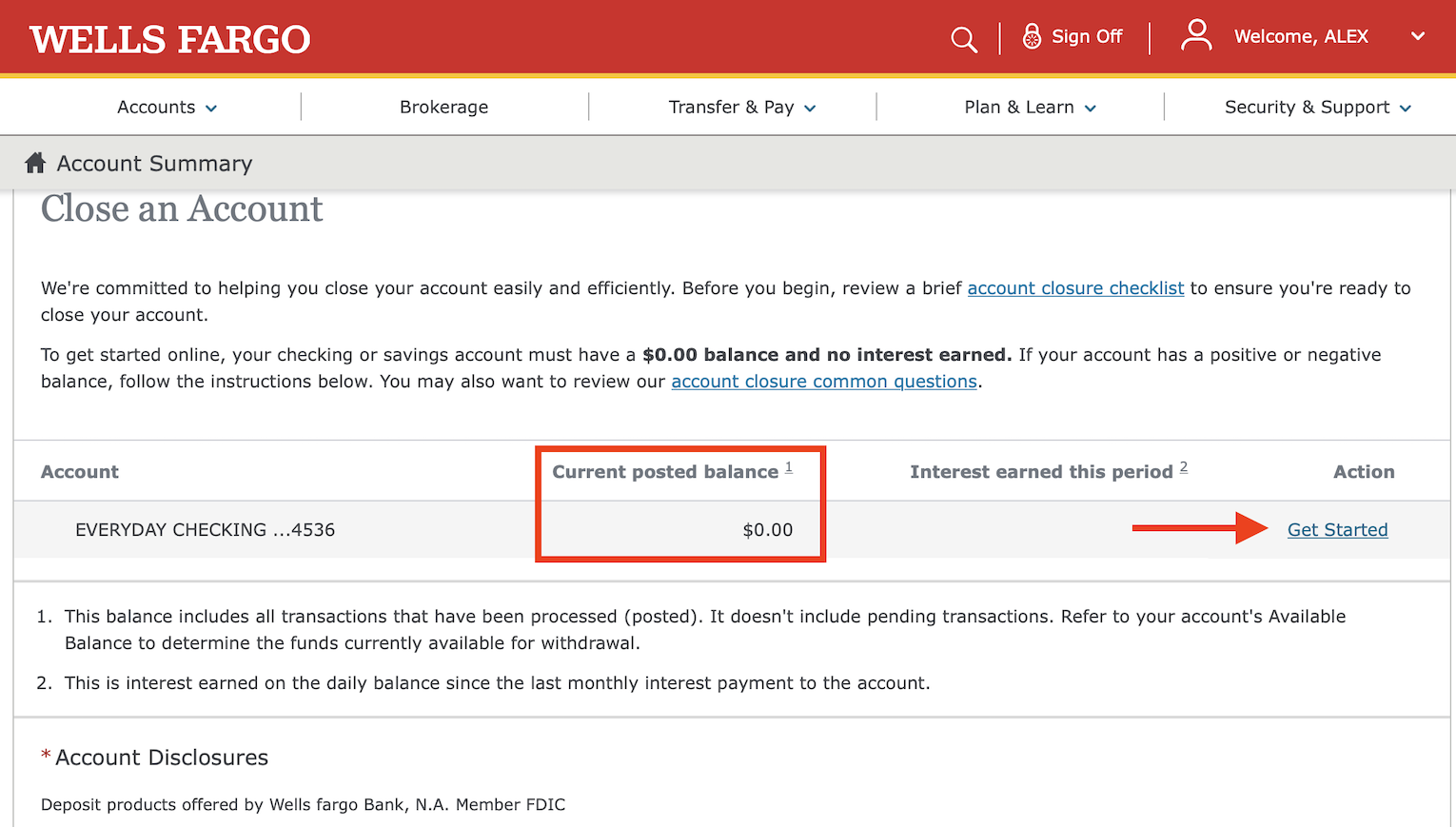Click the user profile silhouette icon
Screen dimensions: 1456x827
coord(1196,35)
